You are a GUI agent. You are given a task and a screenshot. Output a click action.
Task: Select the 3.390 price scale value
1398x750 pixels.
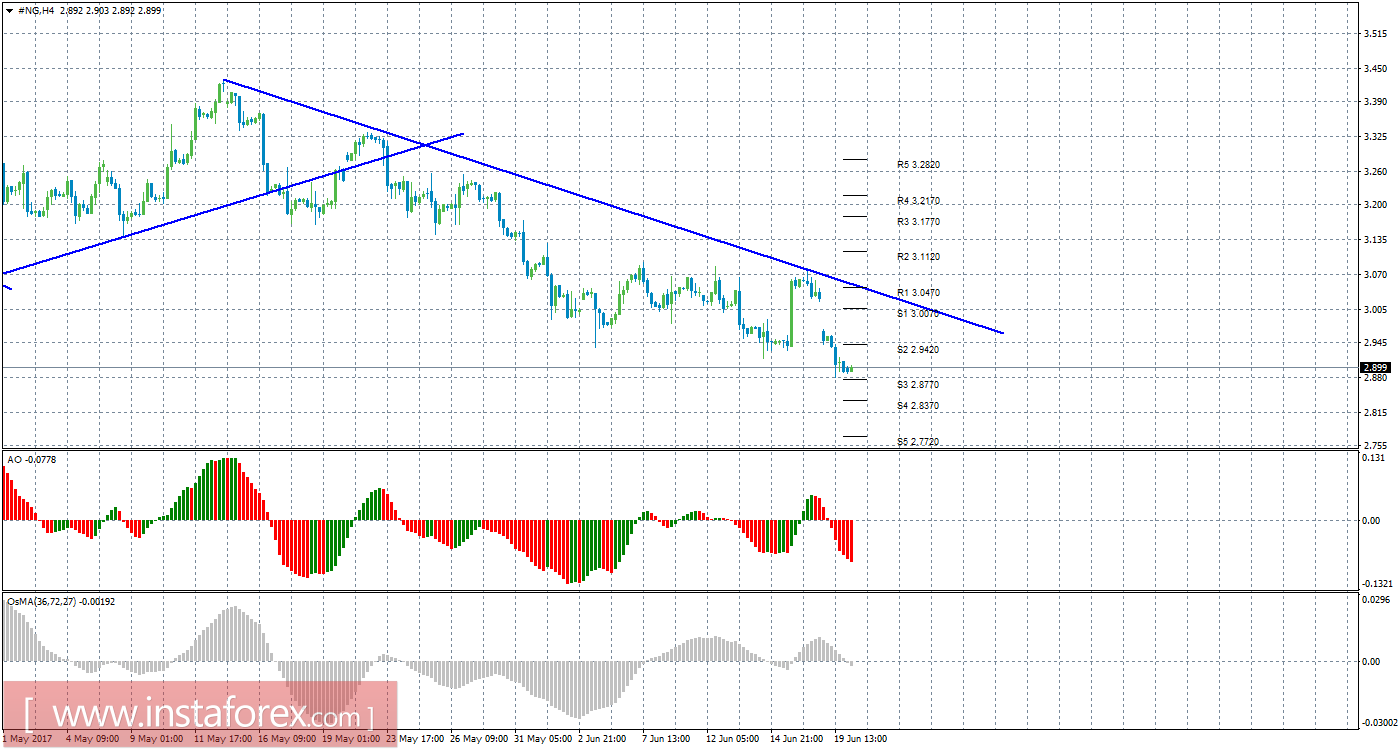tap(1375, 102)
